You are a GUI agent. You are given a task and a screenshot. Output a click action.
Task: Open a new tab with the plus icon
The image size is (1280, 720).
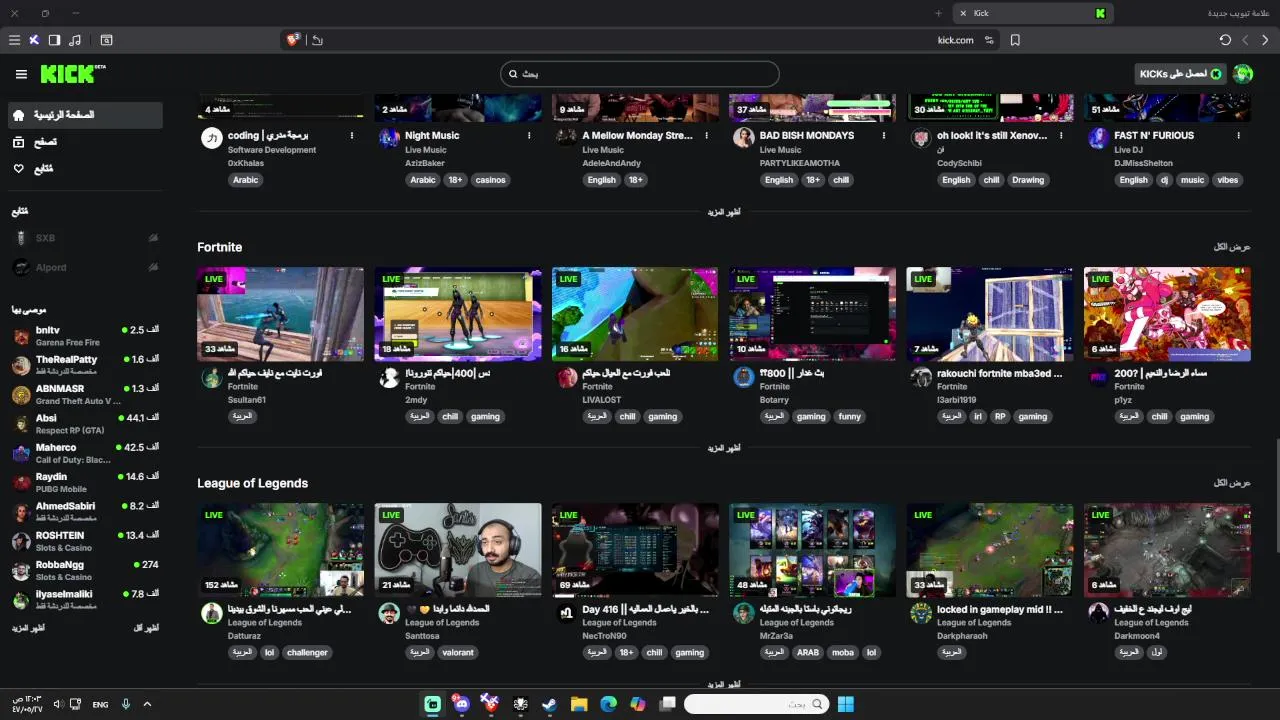coord(938,13)
